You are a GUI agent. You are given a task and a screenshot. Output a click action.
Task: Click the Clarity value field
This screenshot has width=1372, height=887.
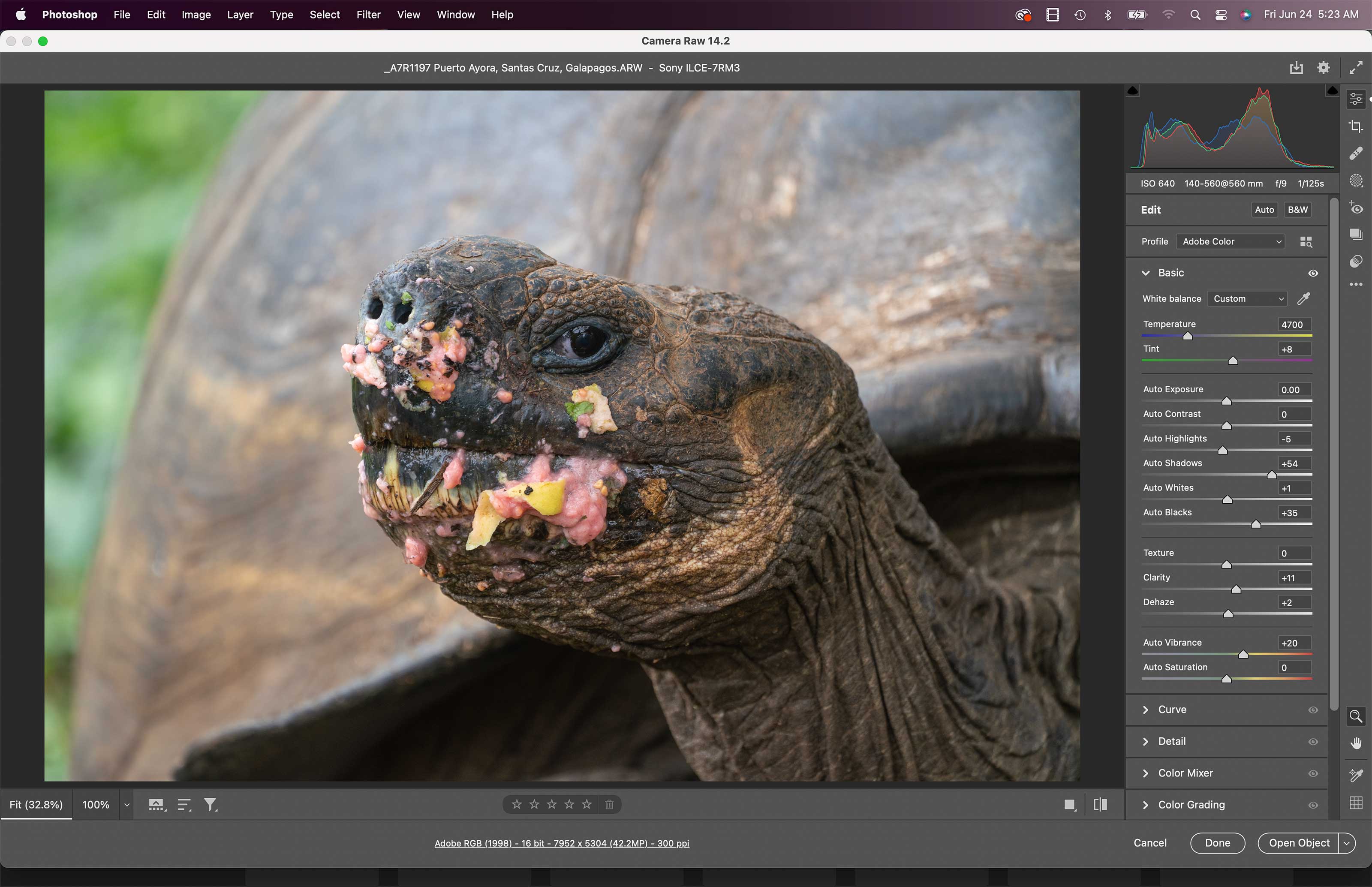click(1294, 578)
